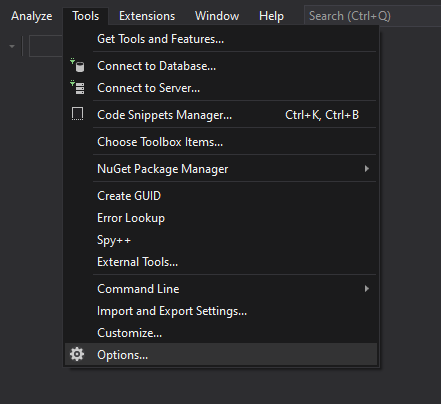Open the Window menu

217,16
